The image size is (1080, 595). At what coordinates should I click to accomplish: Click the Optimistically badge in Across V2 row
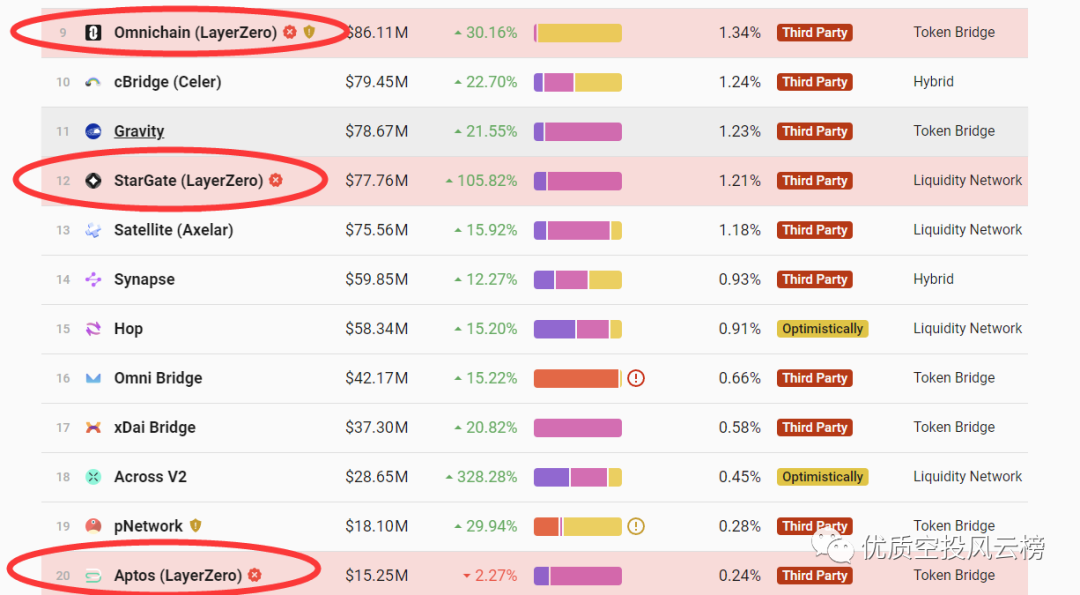point(822,477)
